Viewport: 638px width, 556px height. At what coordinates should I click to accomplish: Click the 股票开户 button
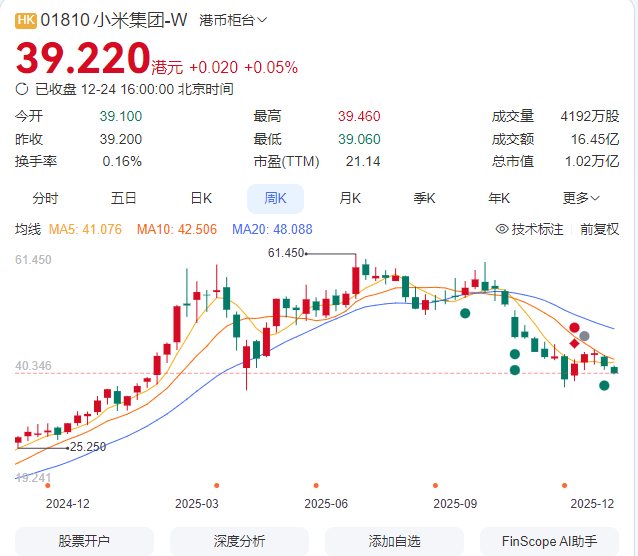pos(84,541)
